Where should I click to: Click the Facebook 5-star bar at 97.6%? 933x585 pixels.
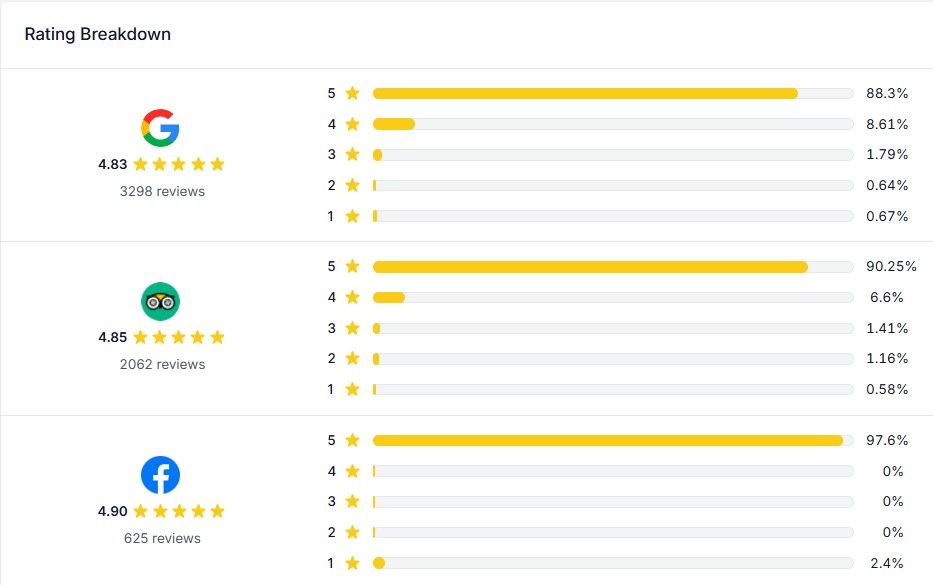[613, 440]
